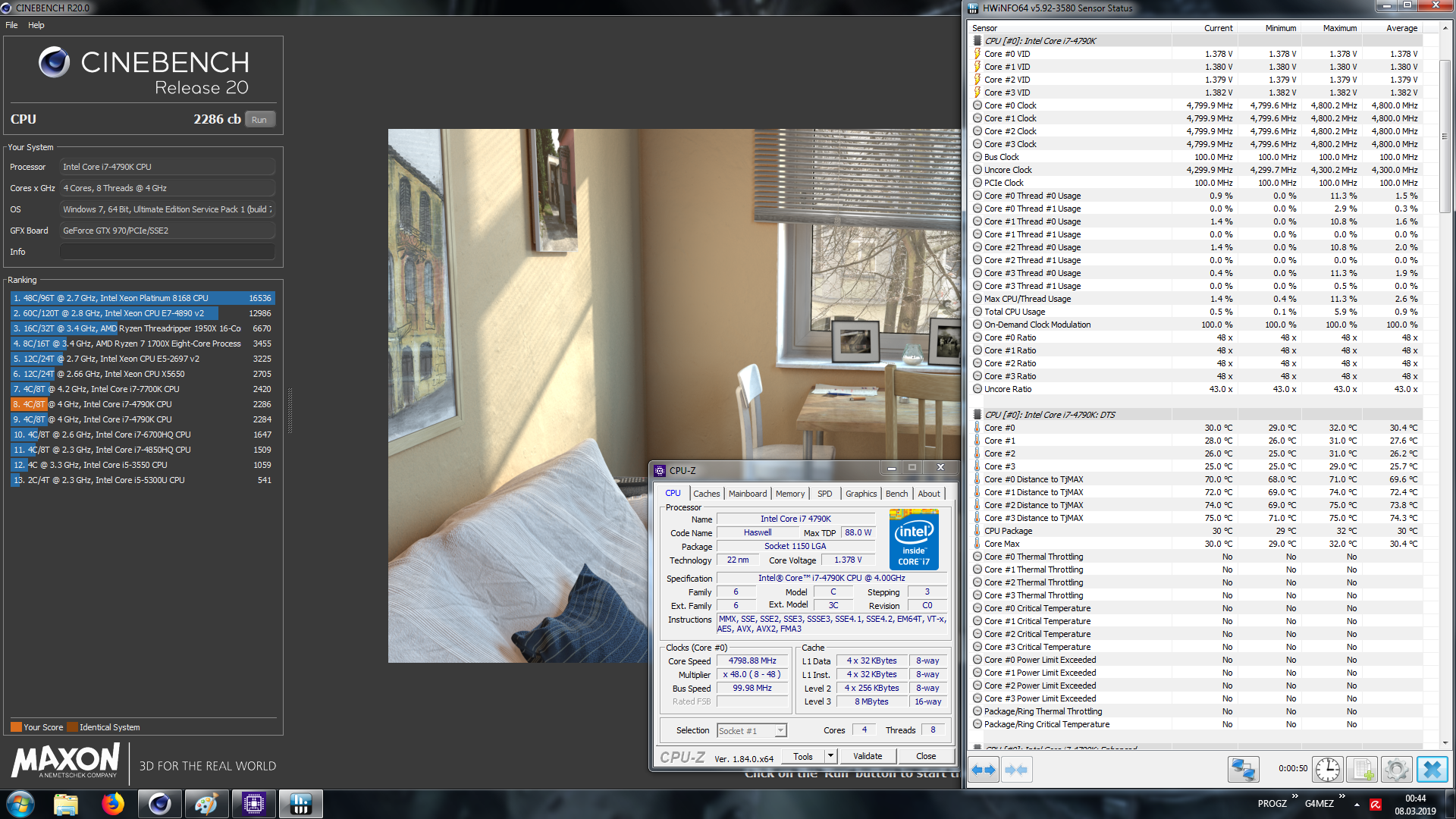The image size is (1456, 819).
Task: Switch to the SPD tab in CPU-Z
Action: (x=825, y=494)
